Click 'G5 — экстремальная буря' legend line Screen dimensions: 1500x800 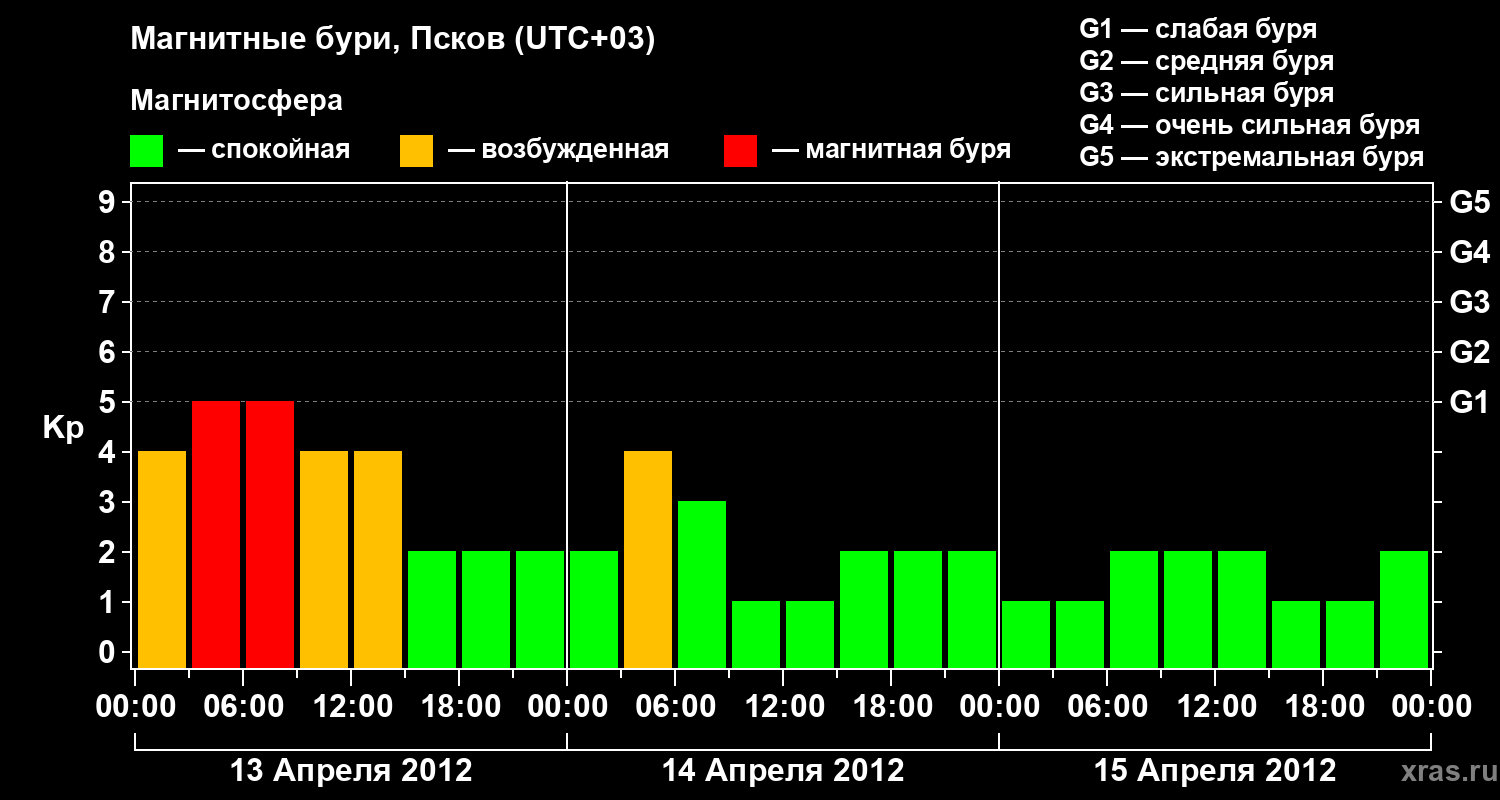click(x=1252, y=157)
